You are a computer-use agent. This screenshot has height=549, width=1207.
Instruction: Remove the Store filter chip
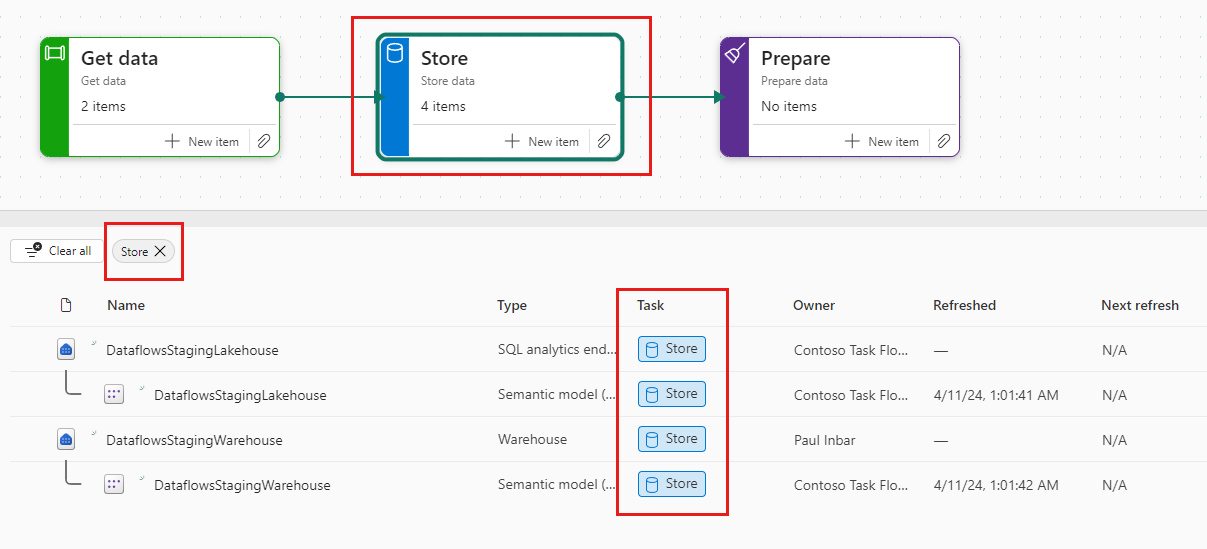pyautogui.click(x=160, y=252)
